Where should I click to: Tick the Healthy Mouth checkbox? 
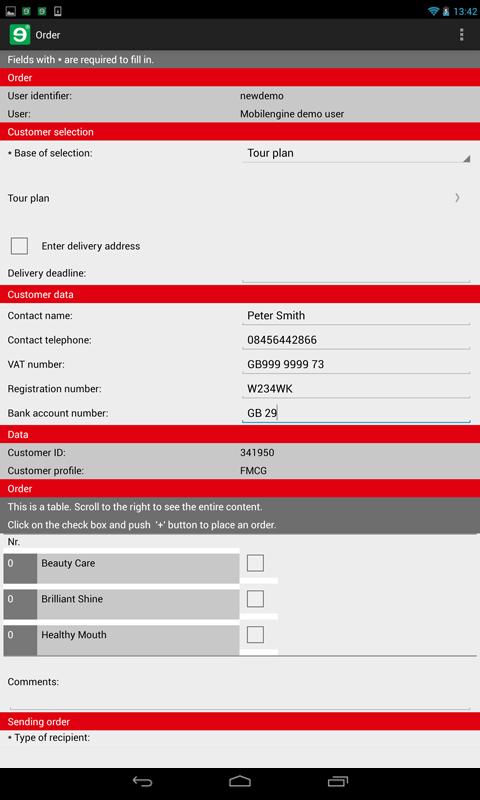(x=255, y=635)
